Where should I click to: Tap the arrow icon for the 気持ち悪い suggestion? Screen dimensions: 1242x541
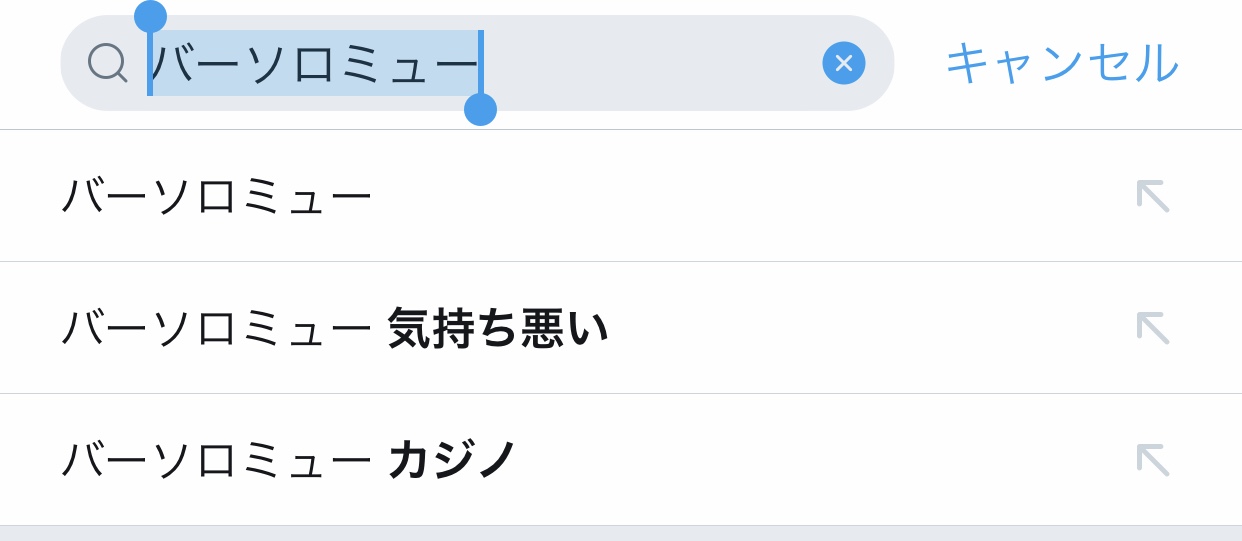coord(1152,328)
